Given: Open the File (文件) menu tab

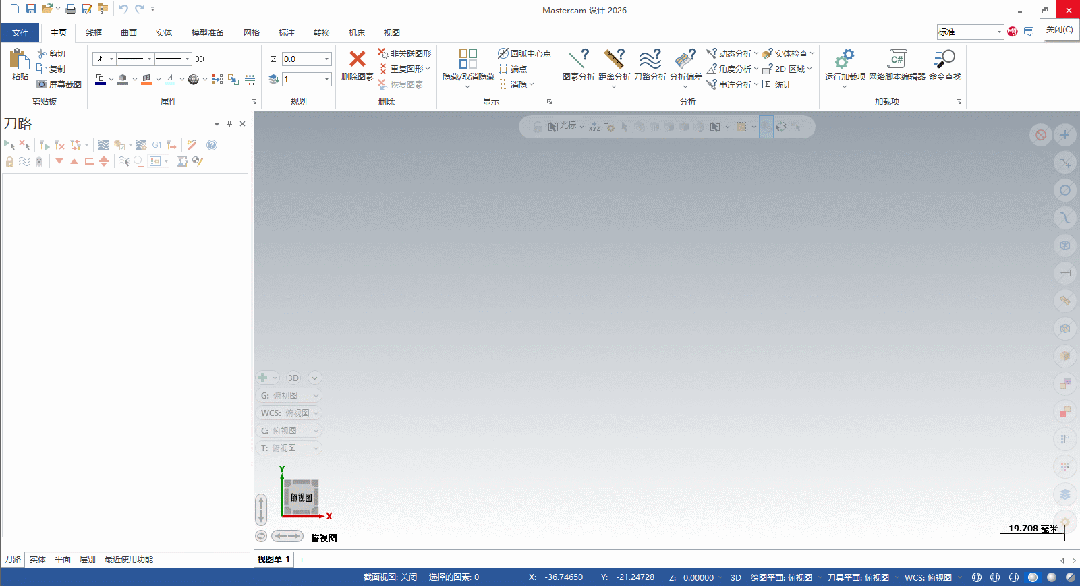Looking at the screenshot, I should 20,32.
